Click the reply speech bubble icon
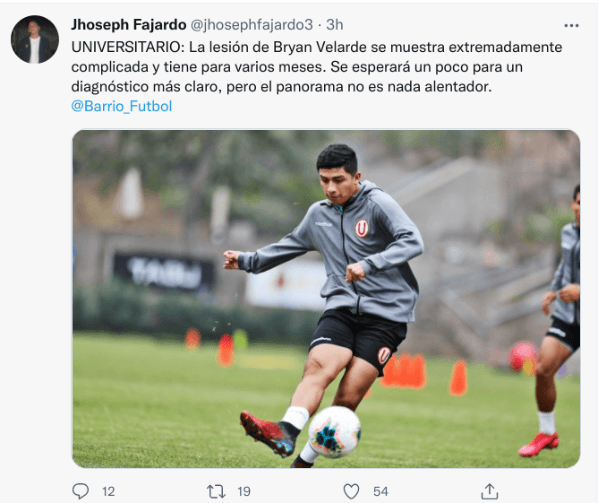The height and width of the screenshot is (503, 598). click(80, 491)
